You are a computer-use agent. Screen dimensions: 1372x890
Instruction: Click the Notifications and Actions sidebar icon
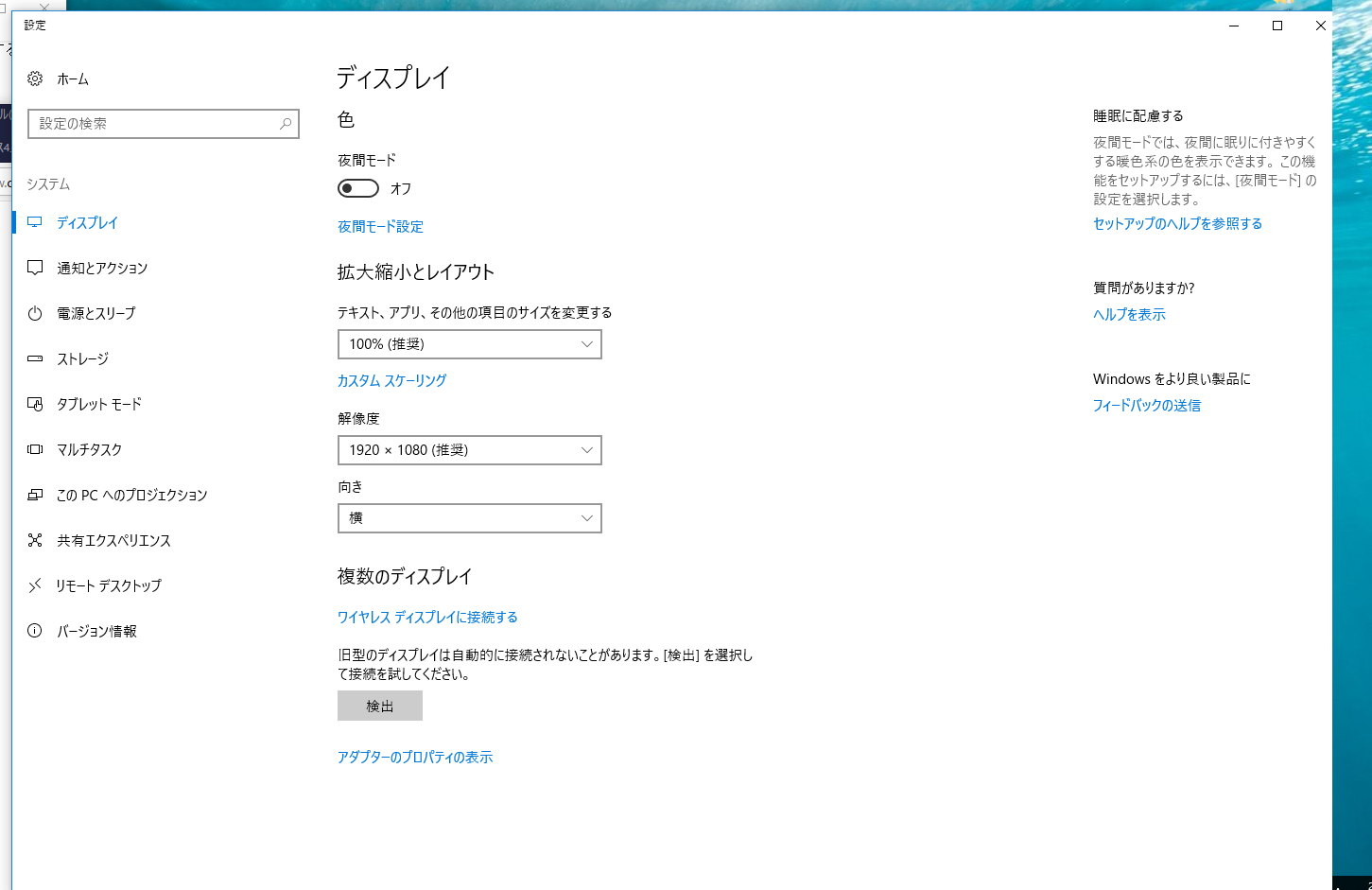point(35,269)
